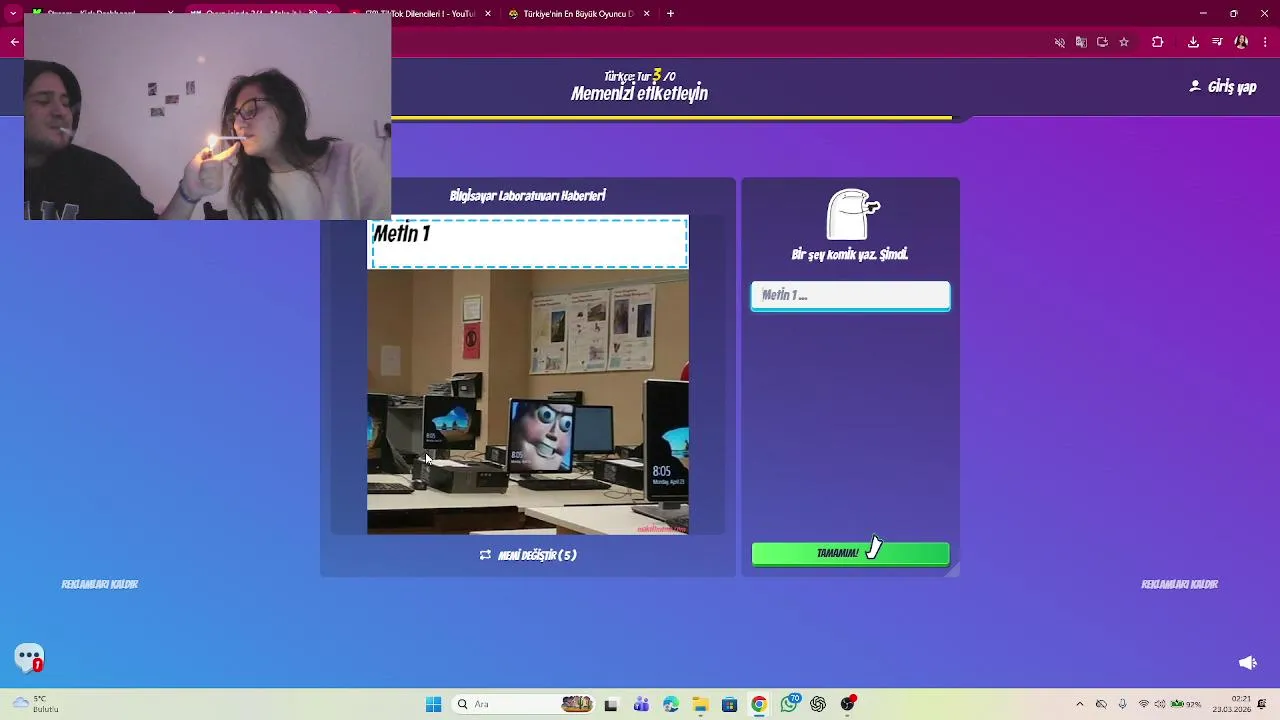Open Google Chrome from taskbar
This screenshot has width=1280, height=720.
(759, 704)
